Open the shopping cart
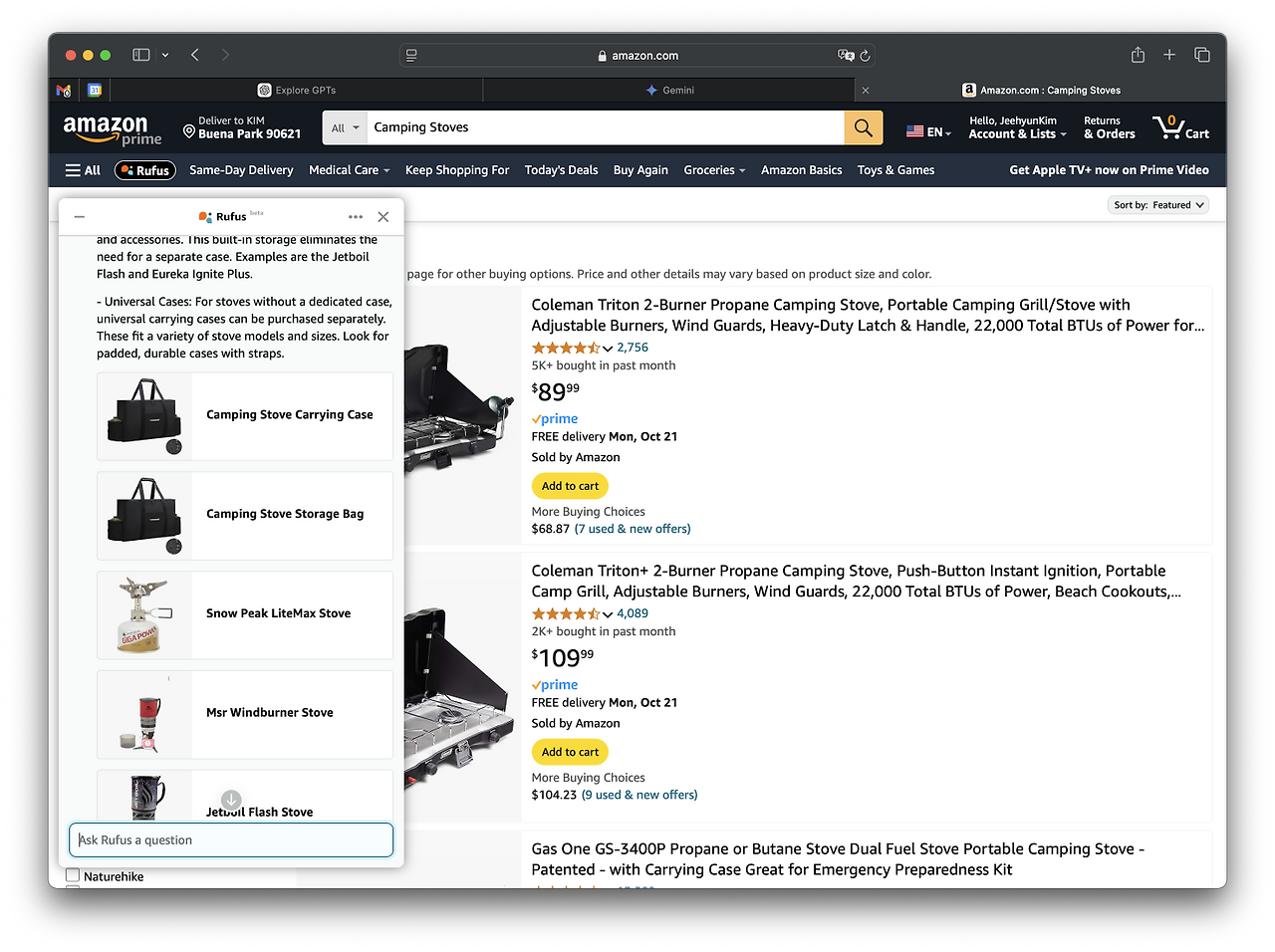 pos(1180,127)
